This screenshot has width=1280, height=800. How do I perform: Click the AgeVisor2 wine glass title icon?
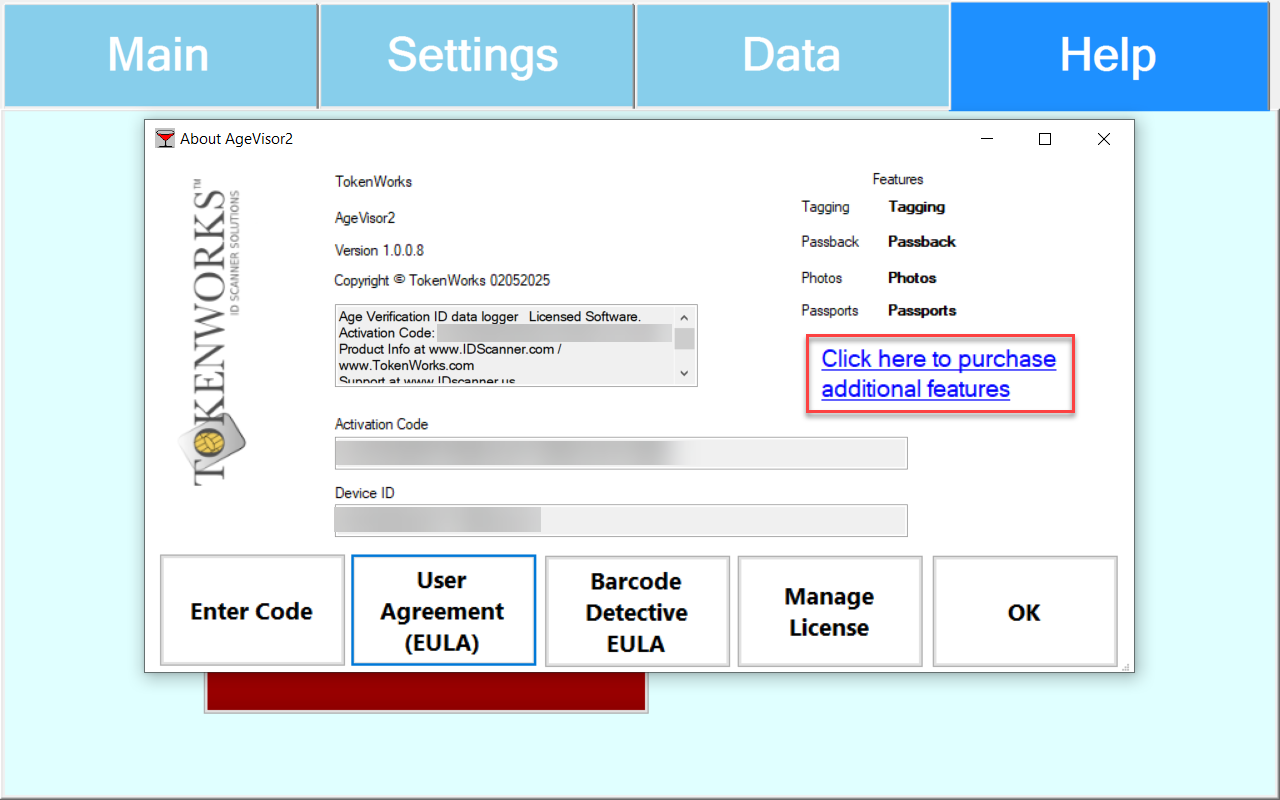point(165,139)
